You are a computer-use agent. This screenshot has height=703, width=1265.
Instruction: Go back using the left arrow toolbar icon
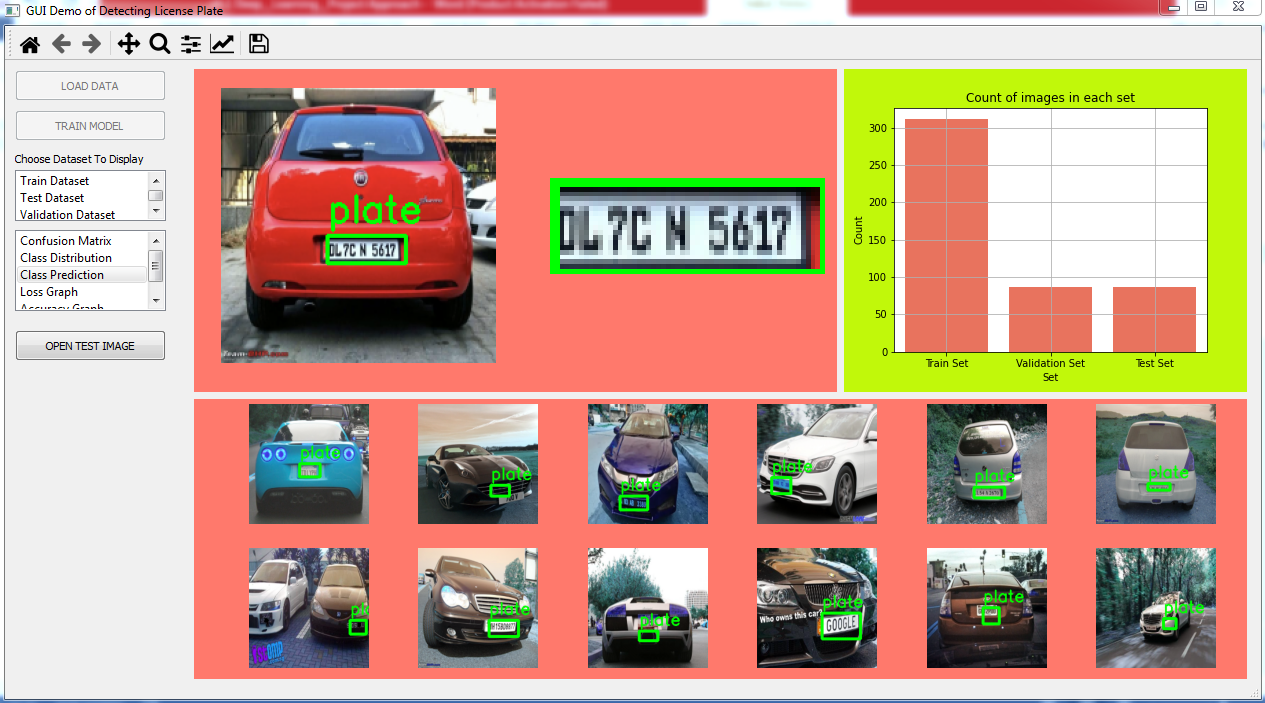pyautogui.click(x=60, y=43)
